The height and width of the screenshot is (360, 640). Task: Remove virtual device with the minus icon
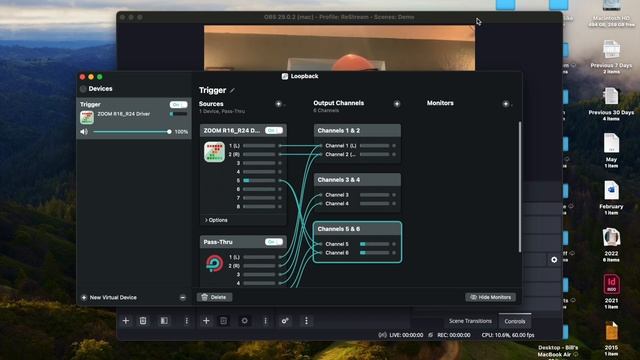[x=182, y=298]
